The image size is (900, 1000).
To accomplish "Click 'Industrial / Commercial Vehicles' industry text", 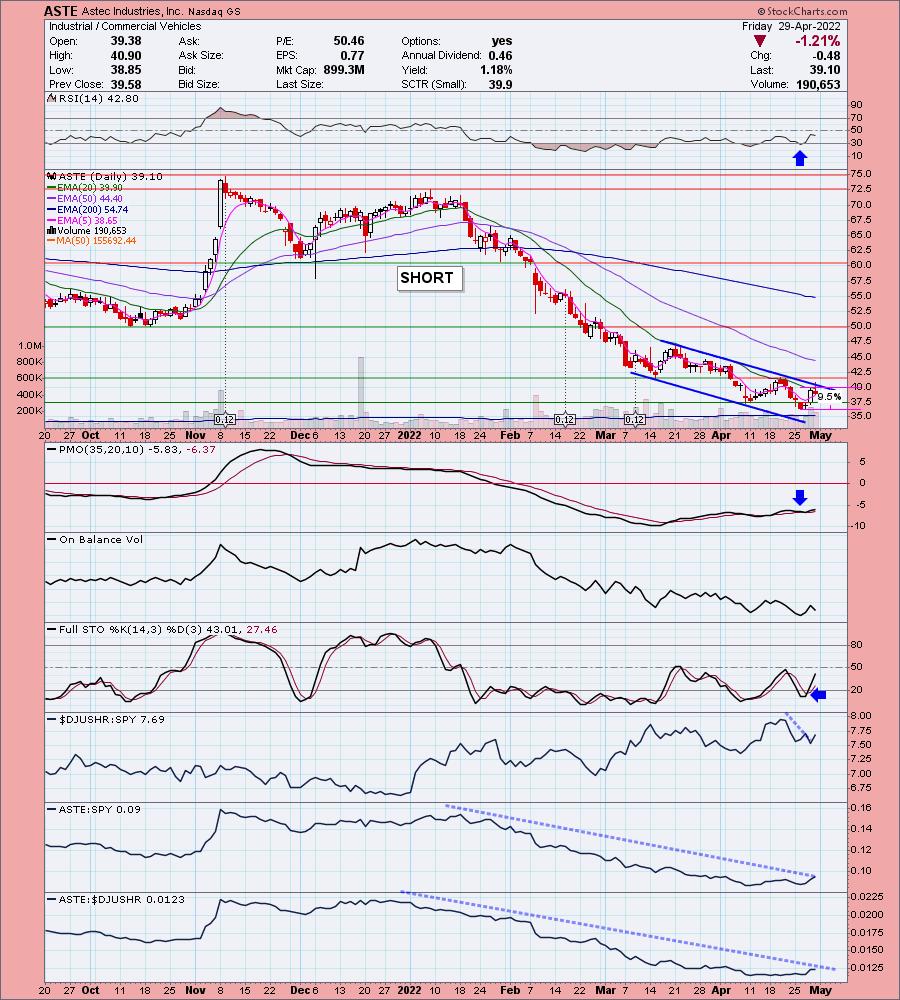I will click(x=125, y=26).
